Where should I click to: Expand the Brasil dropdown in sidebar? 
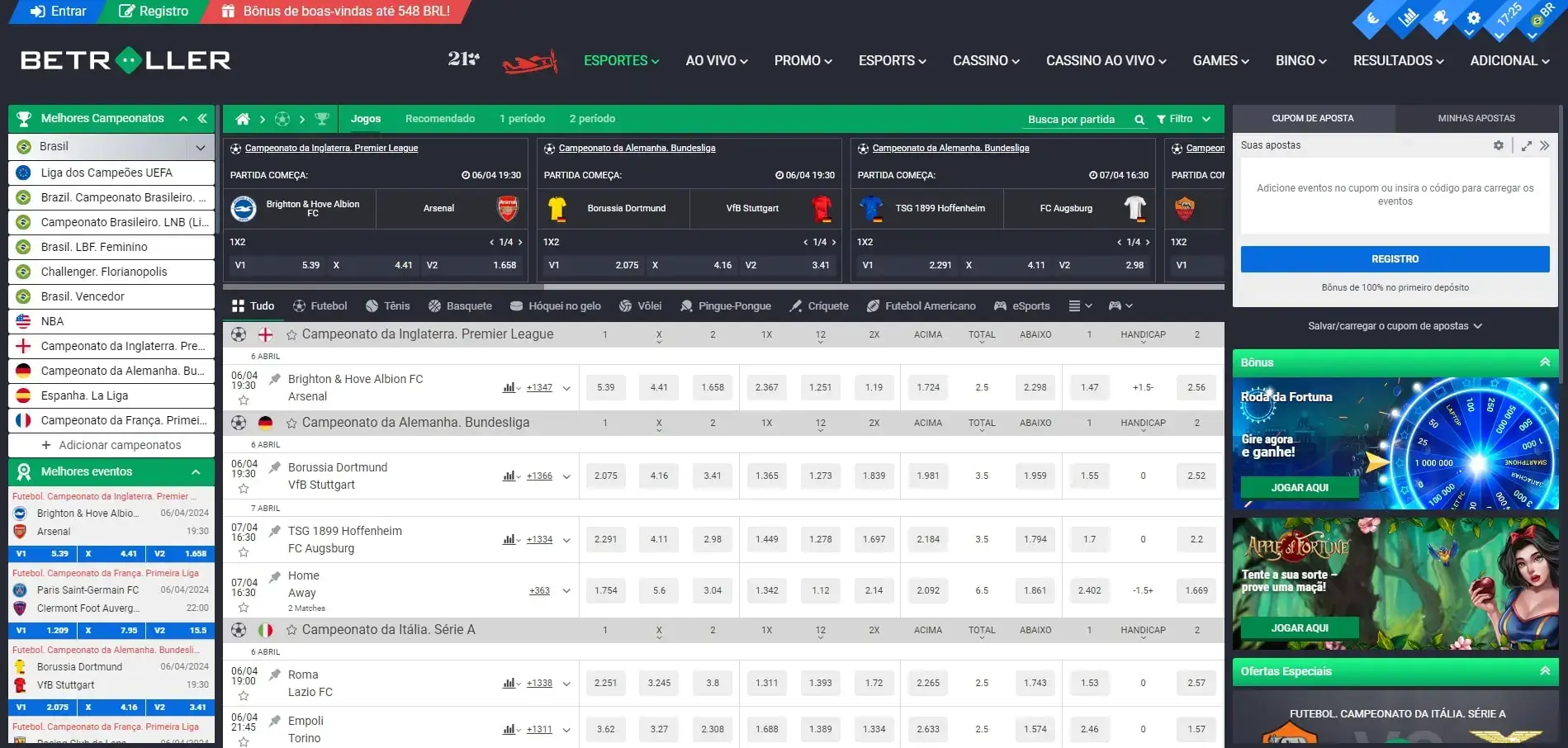pos(200,147)
